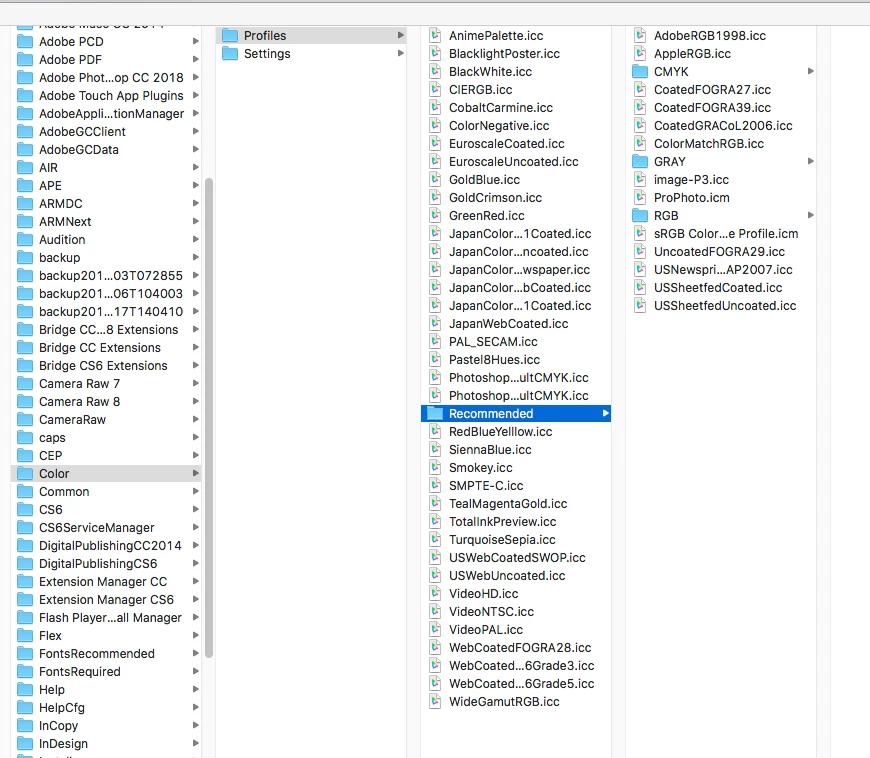Click the image-P3.icc file icon
Screen dimensions: 870x758
coord(640,179)
